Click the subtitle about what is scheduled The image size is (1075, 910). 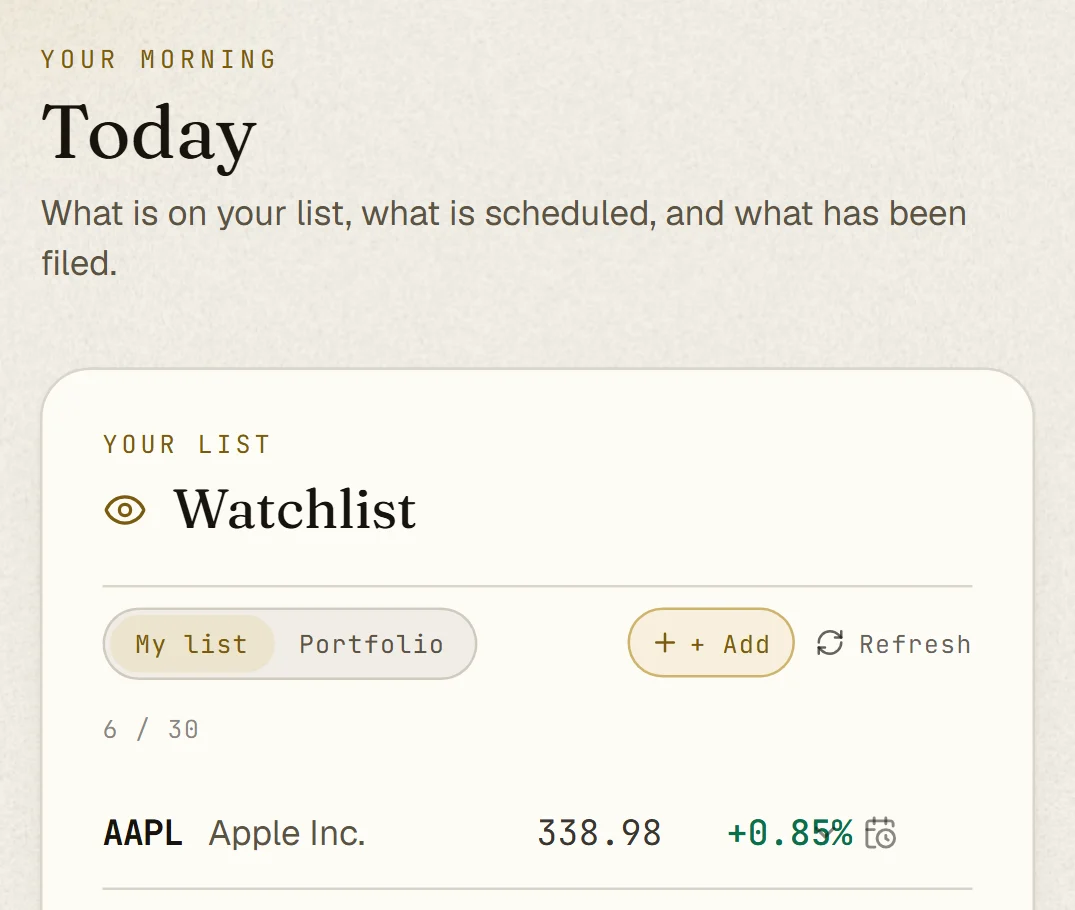pos(504,238)
